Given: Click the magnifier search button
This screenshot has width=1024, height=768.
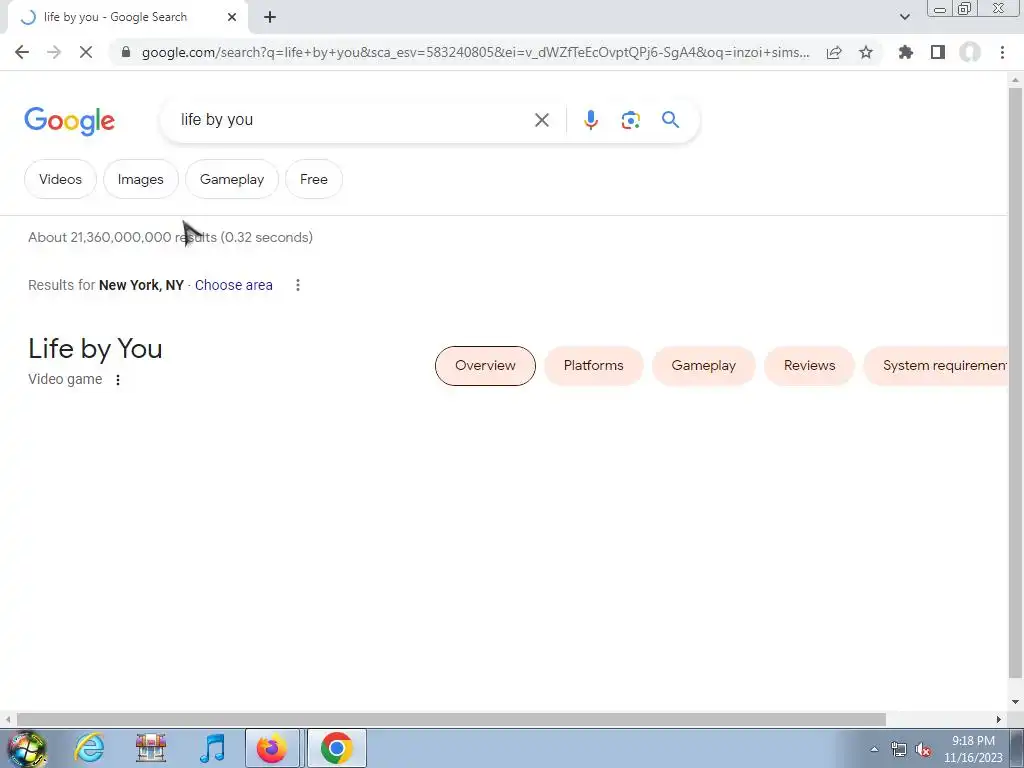Looking at the screenshot, I should 670,120.
